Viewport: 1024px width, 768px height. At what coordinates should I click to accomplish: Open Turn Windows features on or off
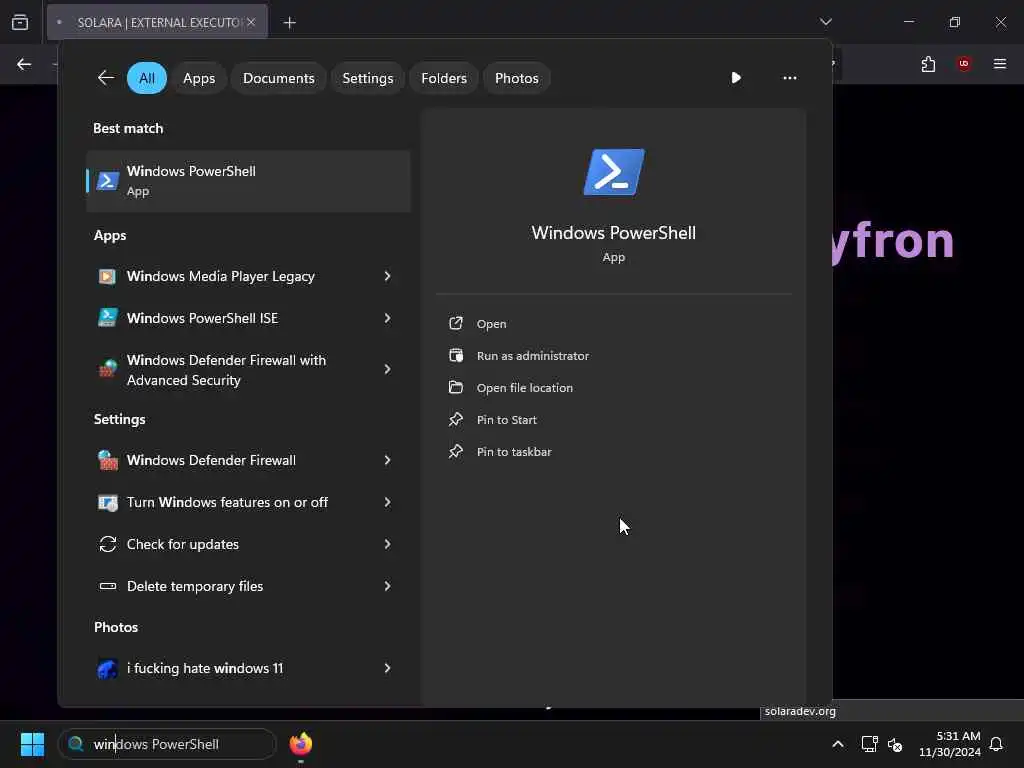tap(248, 502)
